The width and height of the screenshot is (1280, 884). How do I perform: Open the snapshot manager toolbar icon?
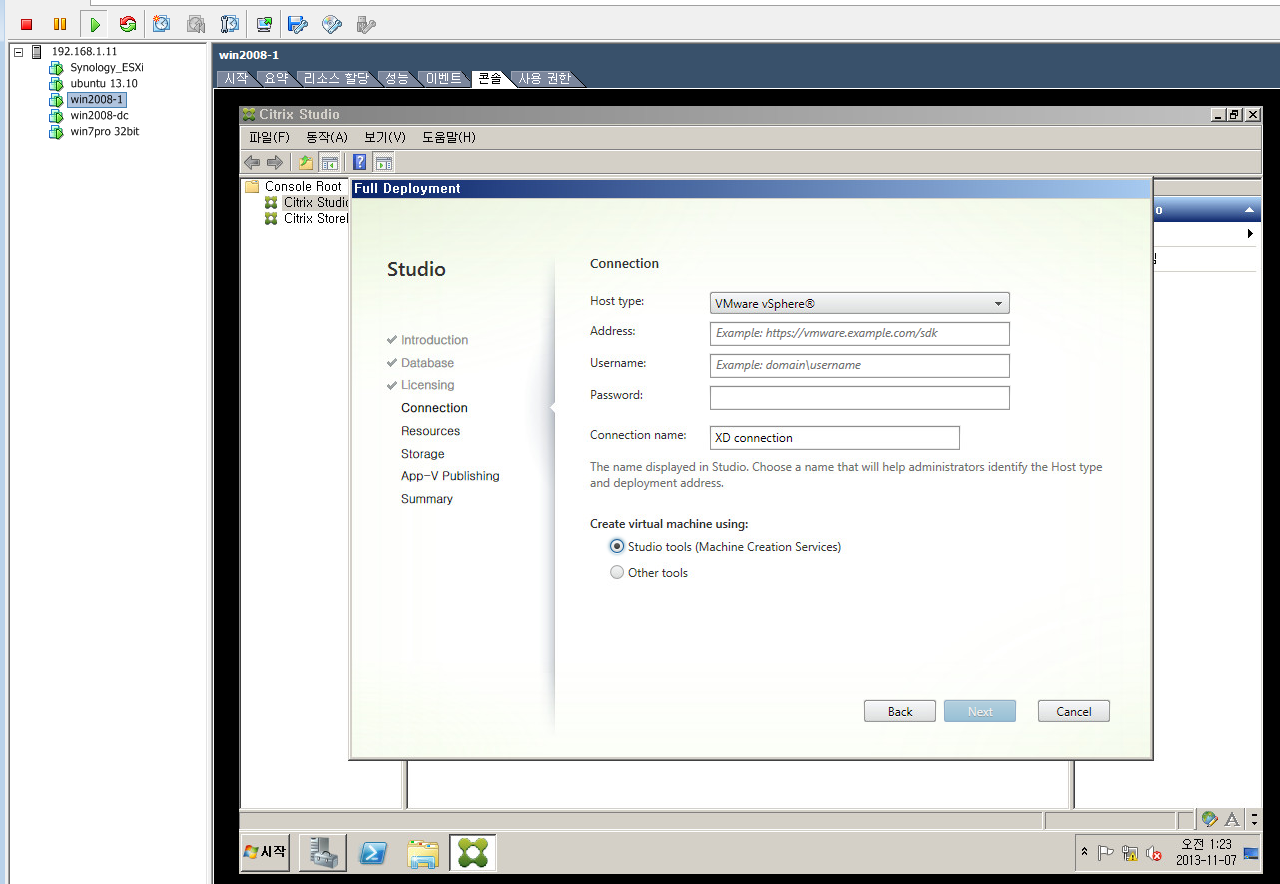coord(229,24)
